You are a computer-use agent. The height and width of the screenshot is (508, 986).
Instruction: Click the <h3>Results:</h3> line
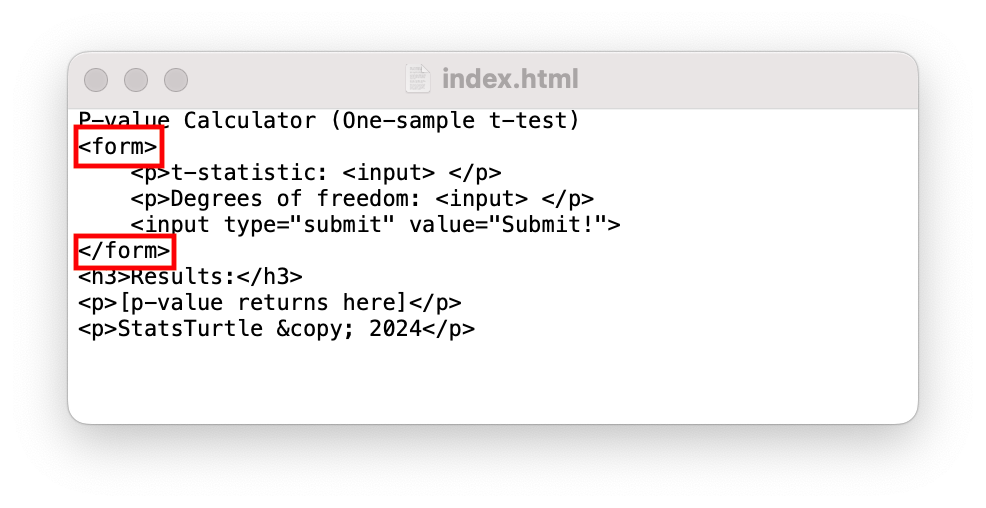(x=191, y=277)
